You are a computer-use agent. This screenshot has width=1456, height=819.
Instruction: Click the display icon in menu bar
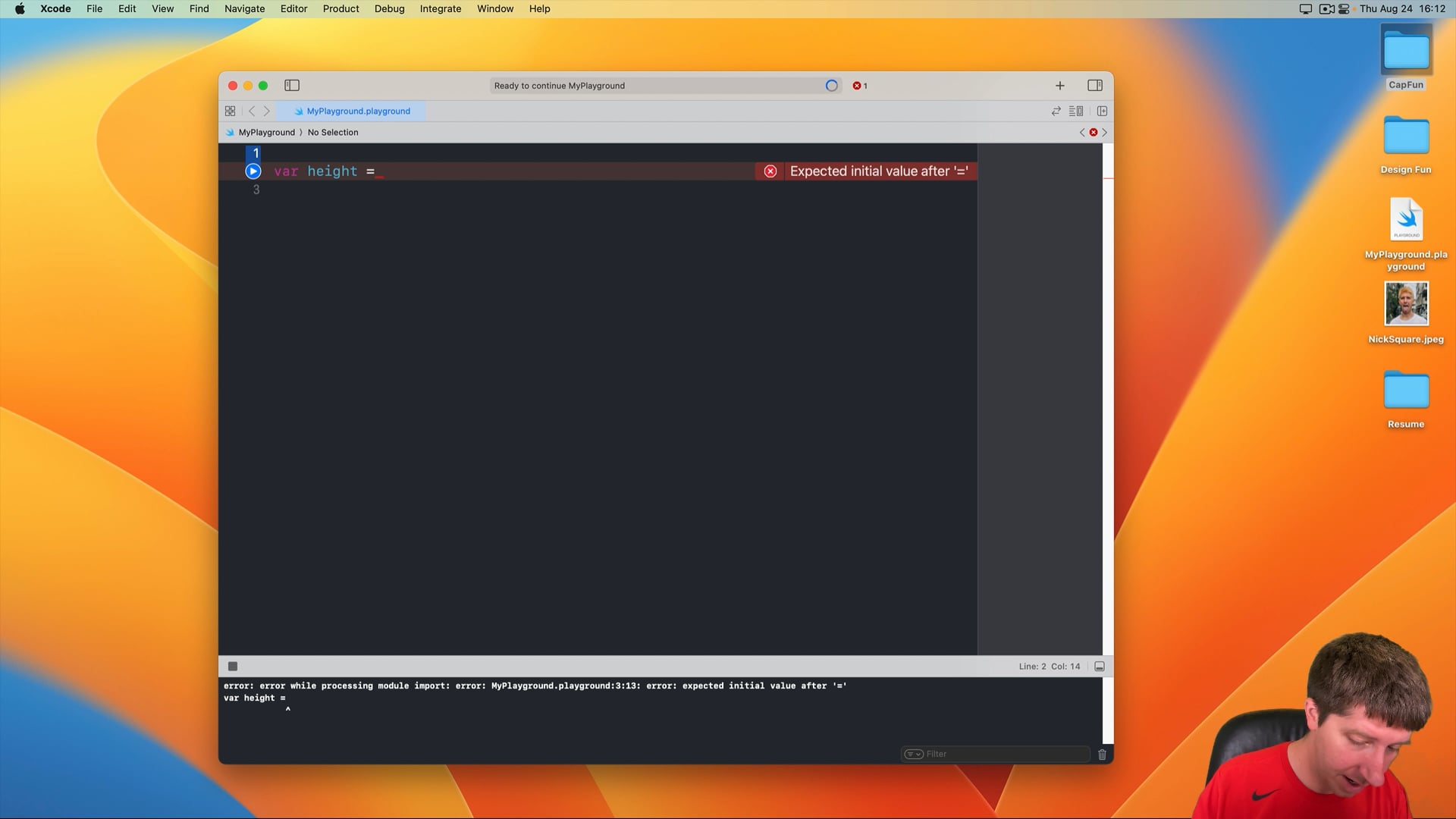[1305, 9]
